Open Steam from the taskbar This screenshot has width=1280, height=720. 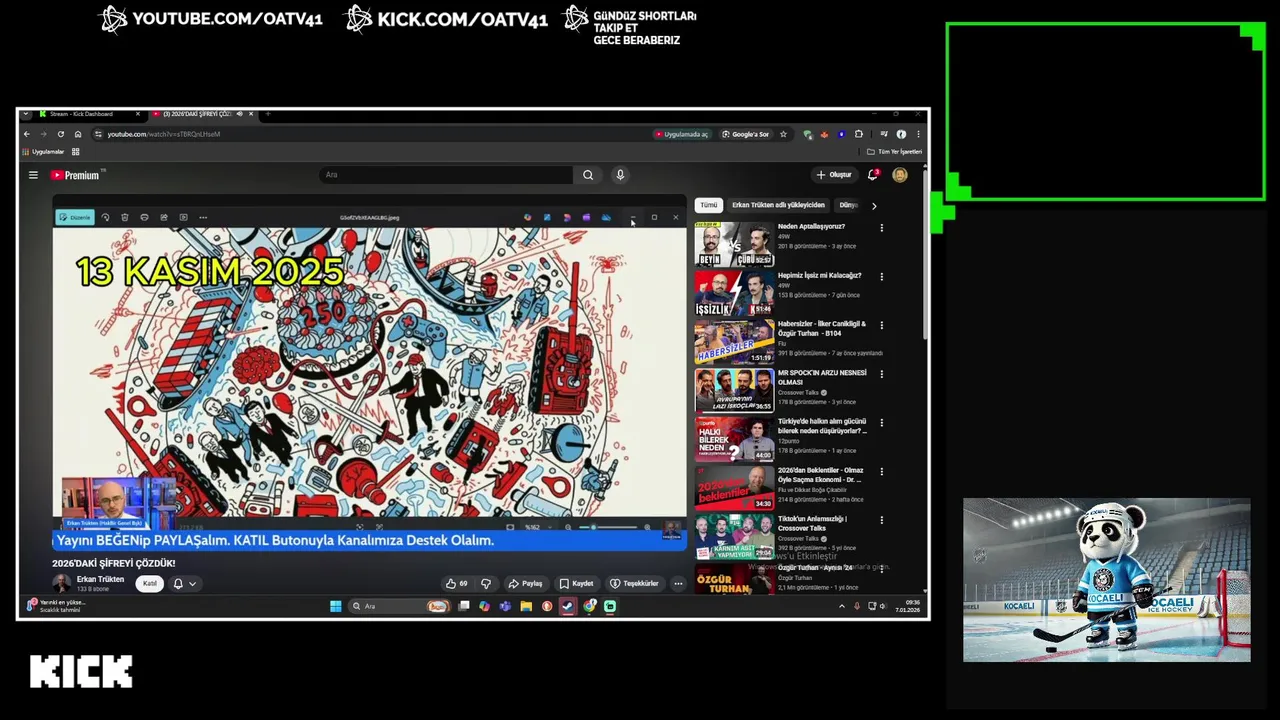click(x=568, y=606)
